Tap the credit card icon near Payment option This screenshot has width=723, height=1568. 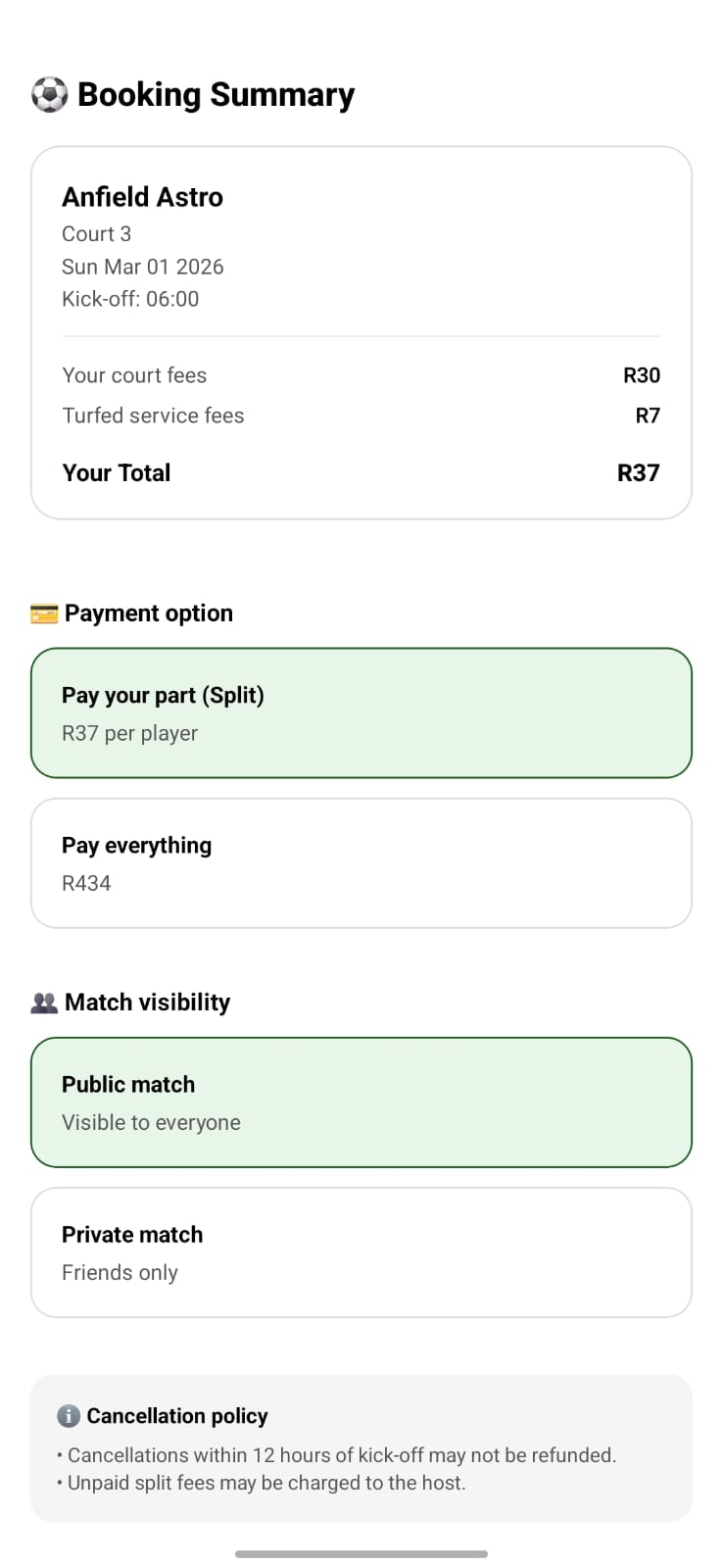click(44, 613)
